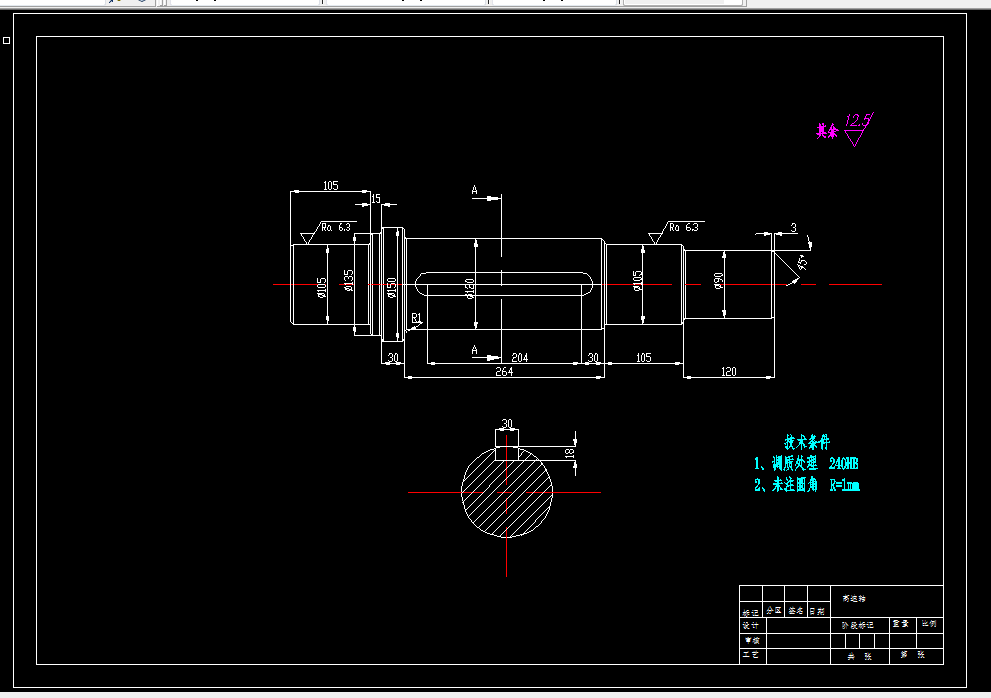
Task: Select the '设计' title block label
Action: (750, 625)
